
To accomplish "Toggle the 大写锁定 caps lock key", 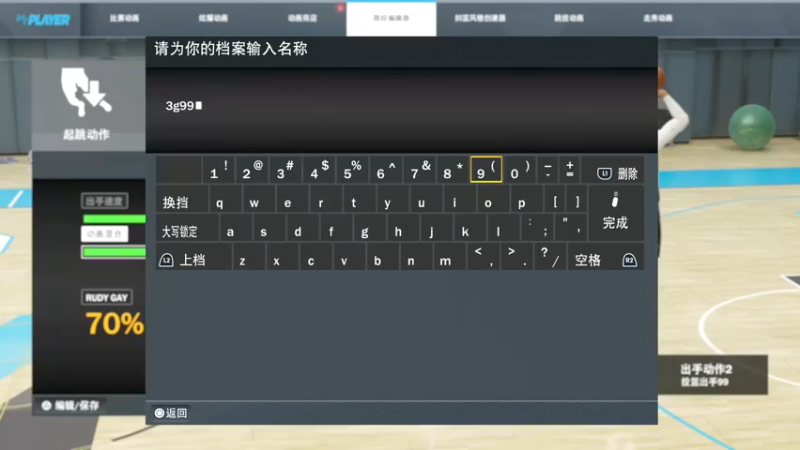I will coord(188,228).
